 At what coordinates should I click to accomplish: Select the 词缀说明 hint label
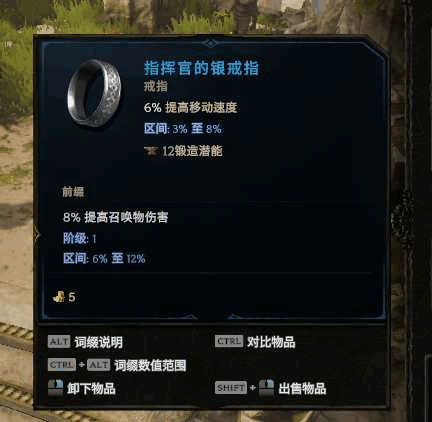point(99,342)
